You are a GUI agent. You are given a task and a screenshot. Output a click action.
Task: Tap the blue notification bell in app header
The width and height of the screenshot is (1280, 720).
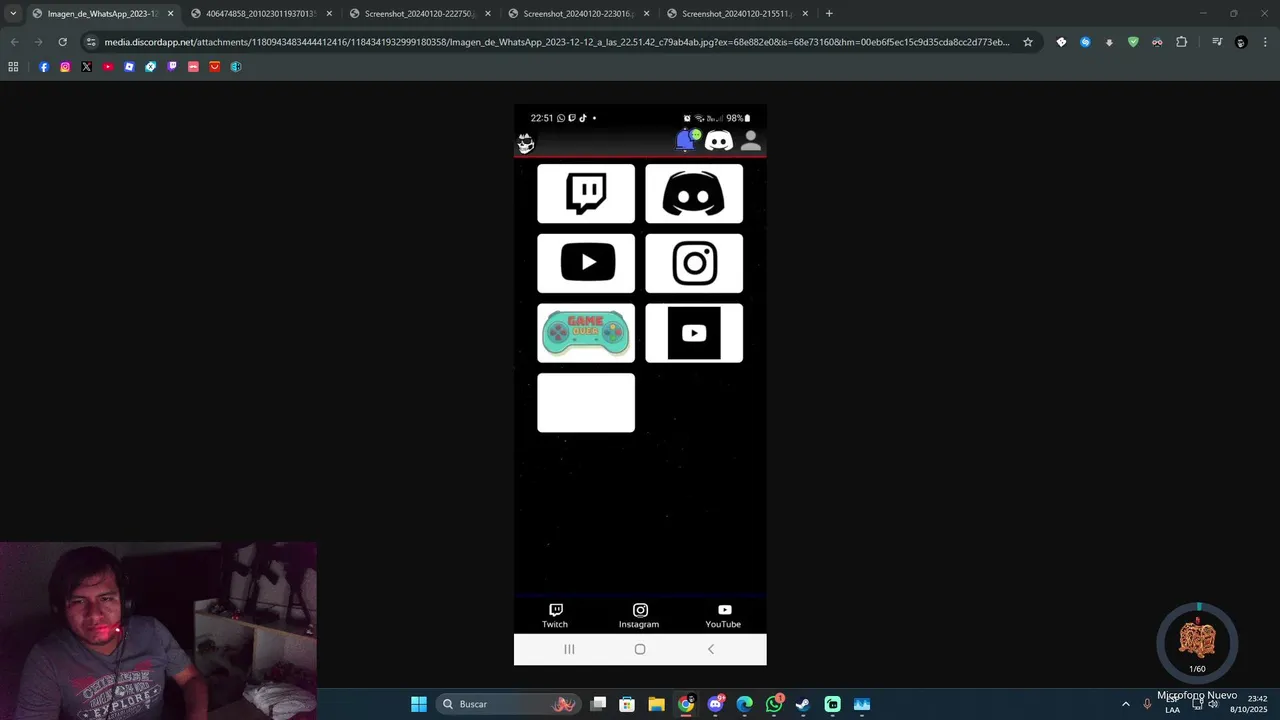687,140
